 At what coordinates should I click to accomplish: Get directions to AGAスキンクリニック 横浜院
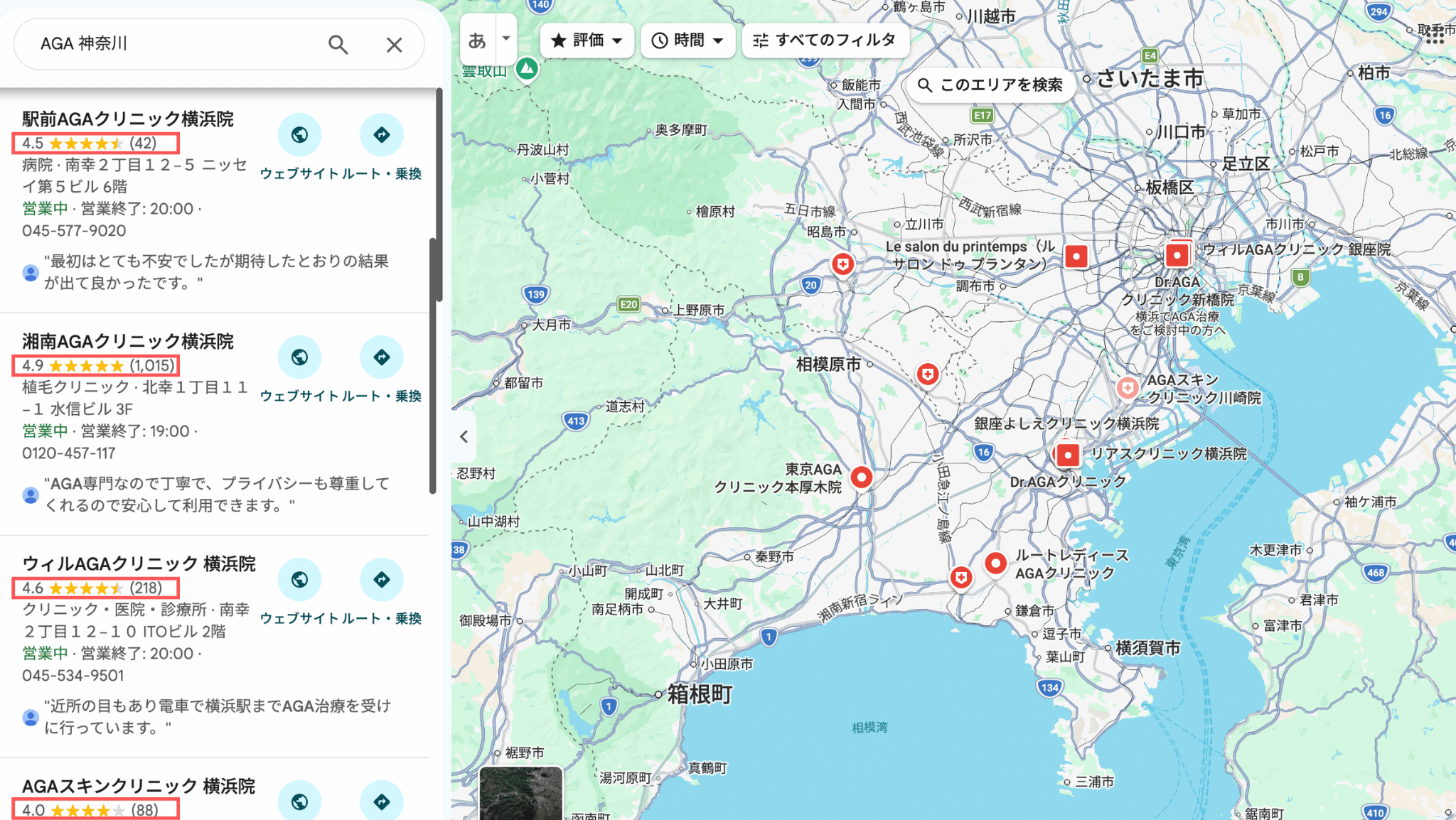coord(382,801)
